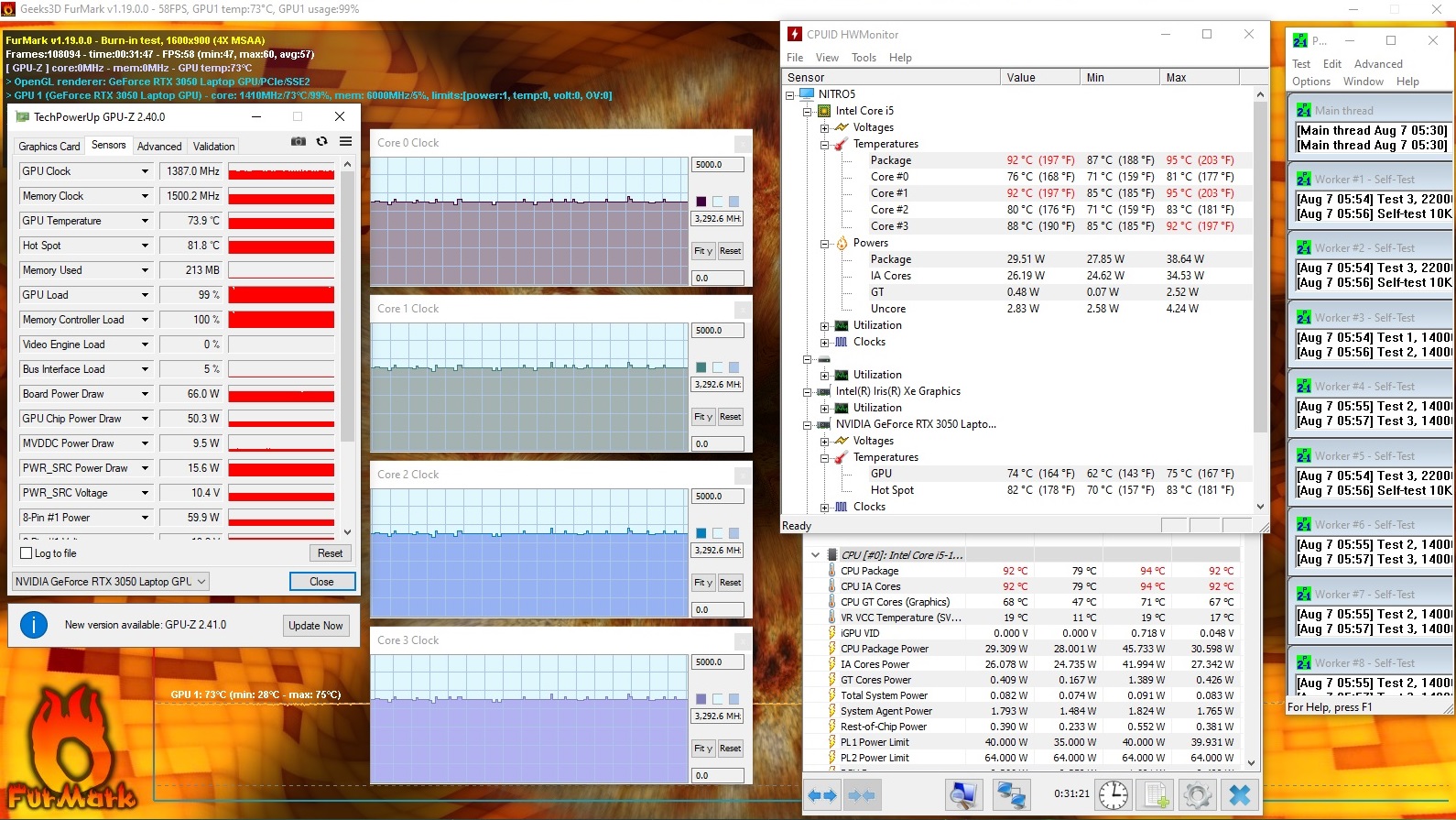
Task: Close the Core 1 Clock graph
Action: 743,309
